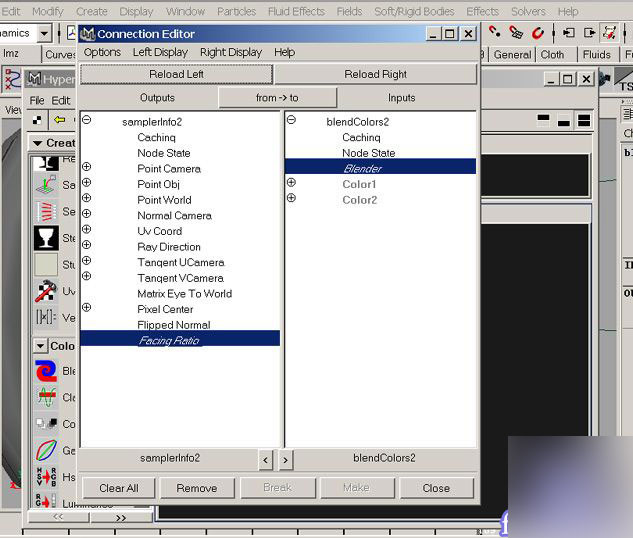Expand the Point World attribute
633x538 pixels.
click(x=86, y=198)
